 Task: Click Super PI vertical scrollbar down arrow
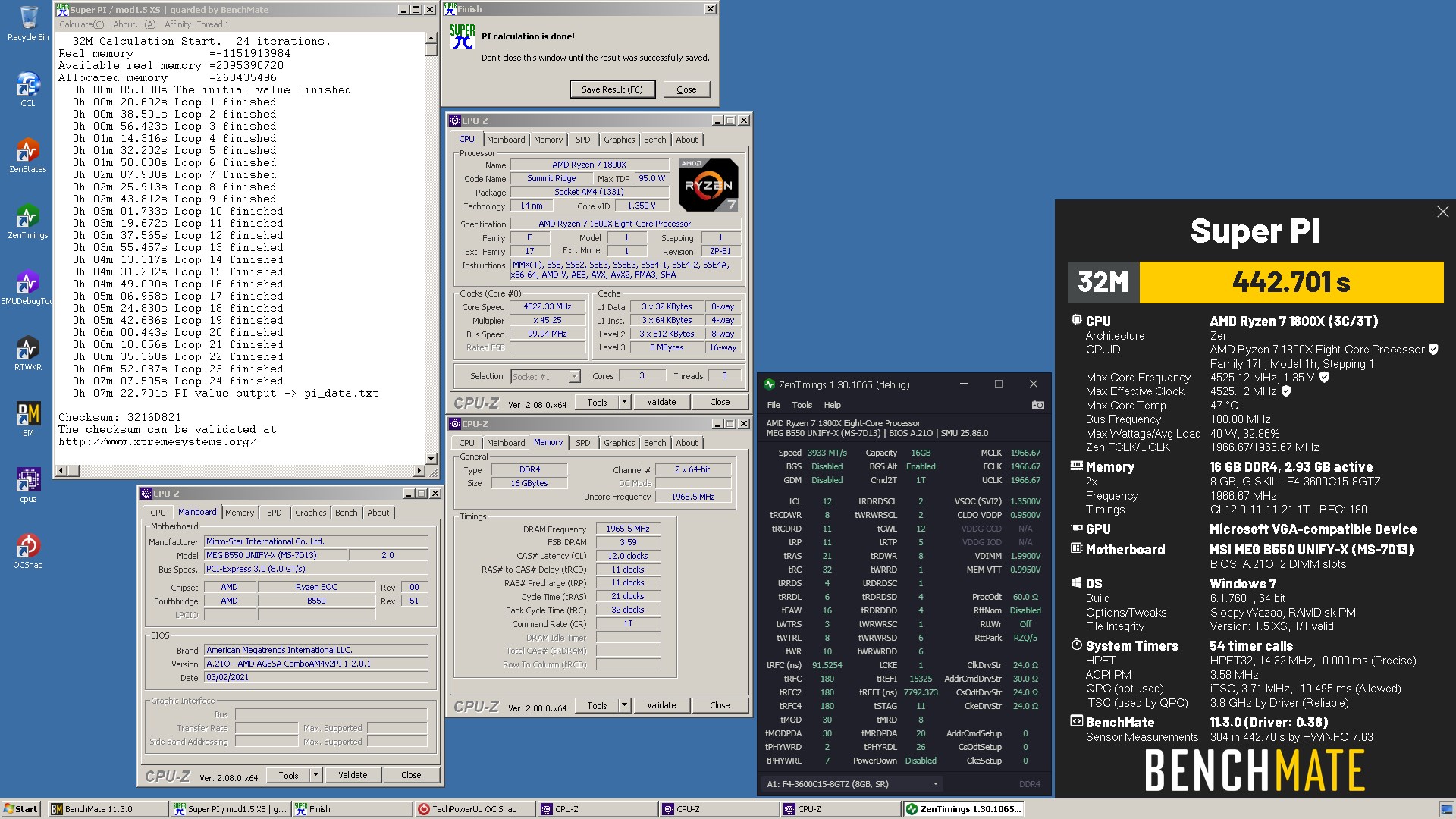click(431, 458)
